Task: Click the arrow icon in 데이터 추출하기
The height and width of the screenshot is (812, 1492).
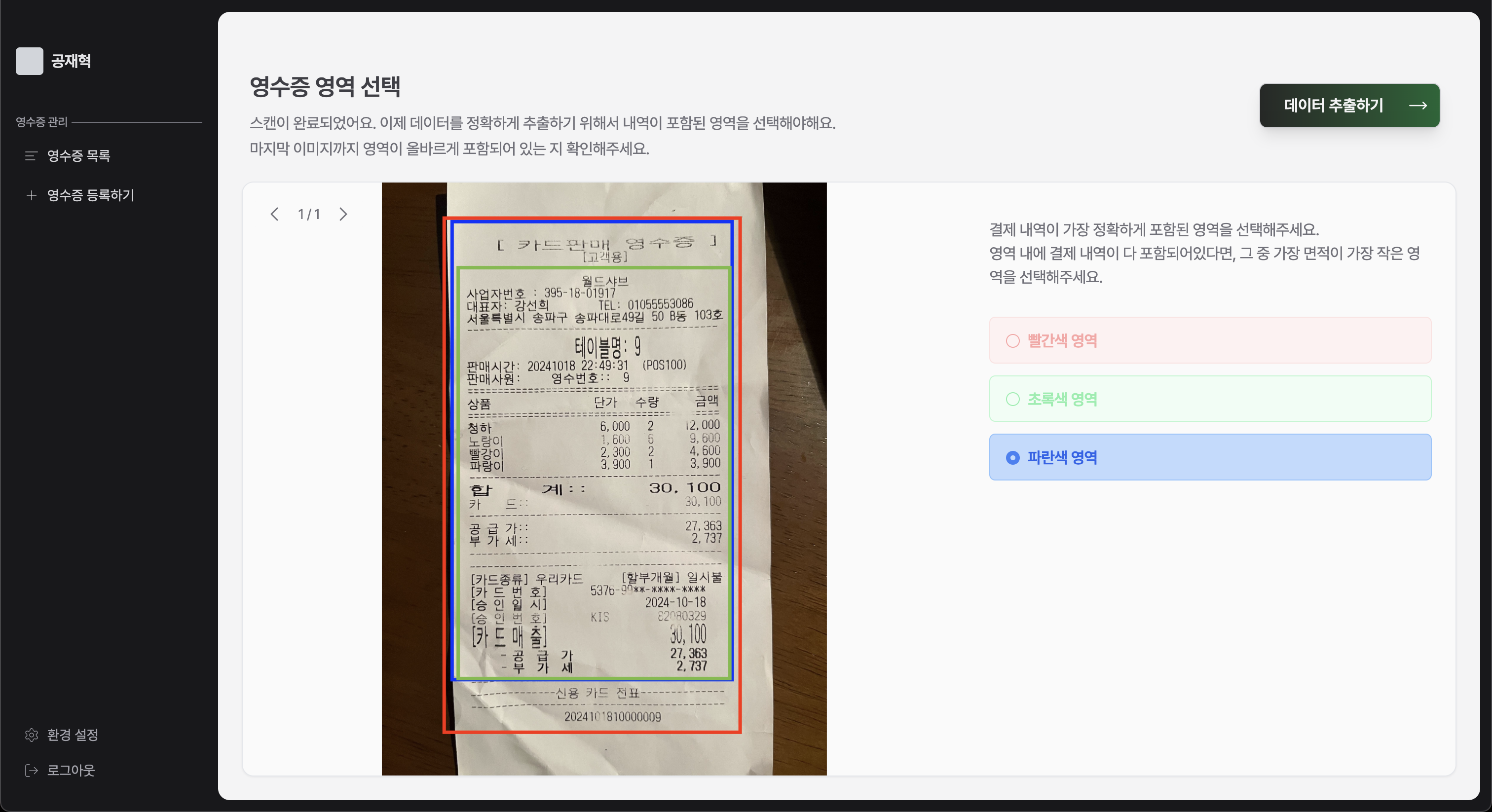Action: click(x=1418, y=106)
